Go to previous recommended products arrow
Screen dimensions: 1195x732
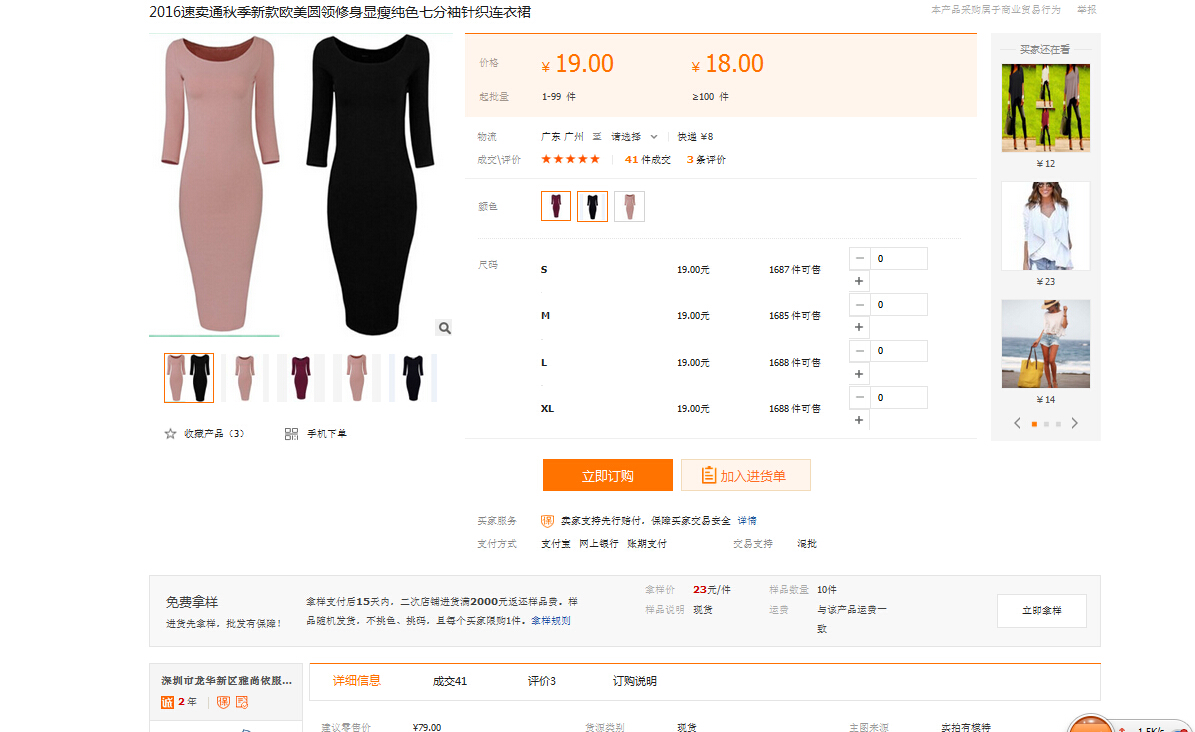[x=1017, y=423]
